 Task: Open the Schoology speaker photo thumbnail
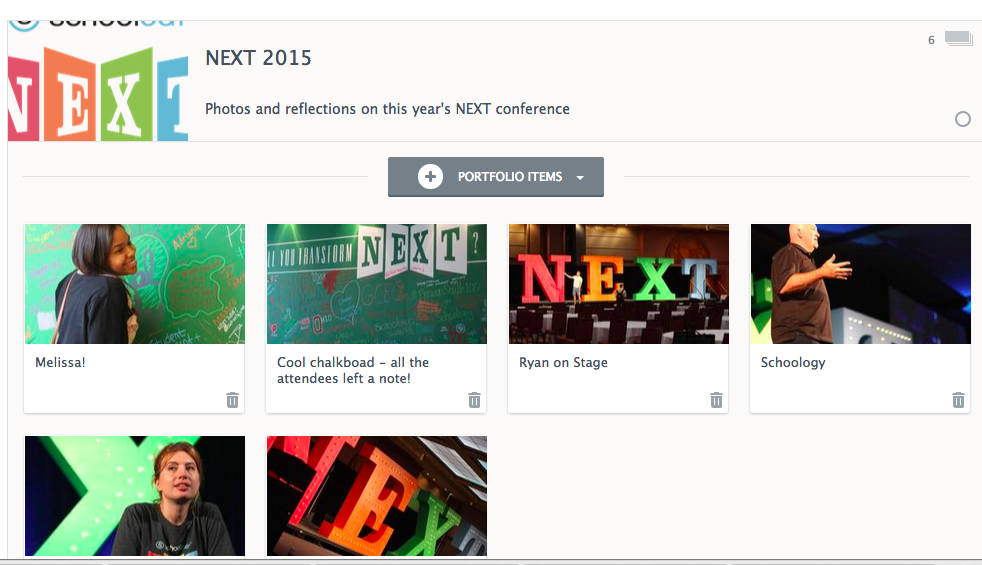coord(860,284)
